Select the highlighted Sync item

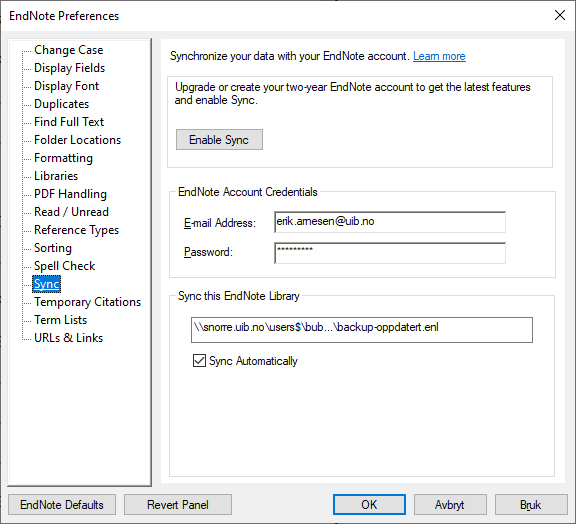coord(47,284)
